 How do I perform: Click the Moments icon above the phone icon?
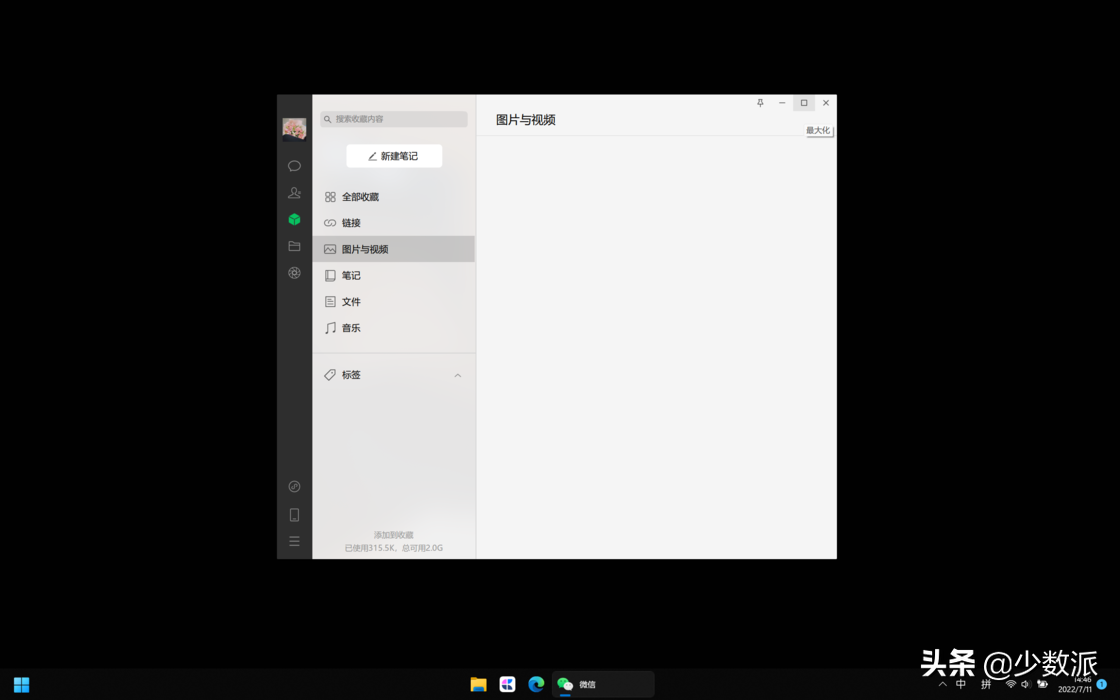pos(294,487)
